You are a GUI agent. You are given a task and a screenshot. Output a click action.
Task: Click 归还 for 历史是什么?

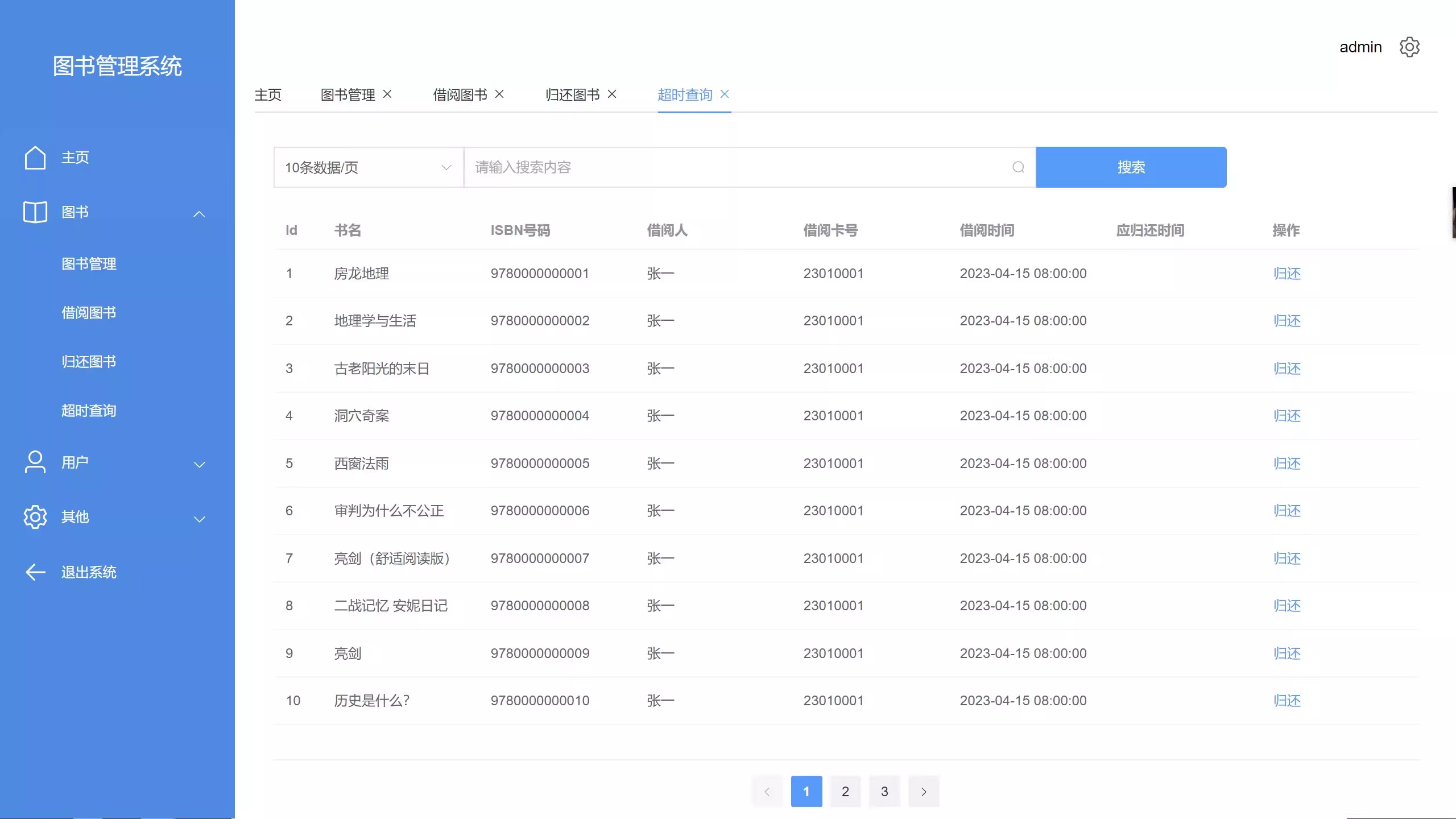pyautogui.click(x=1287, y=701)
